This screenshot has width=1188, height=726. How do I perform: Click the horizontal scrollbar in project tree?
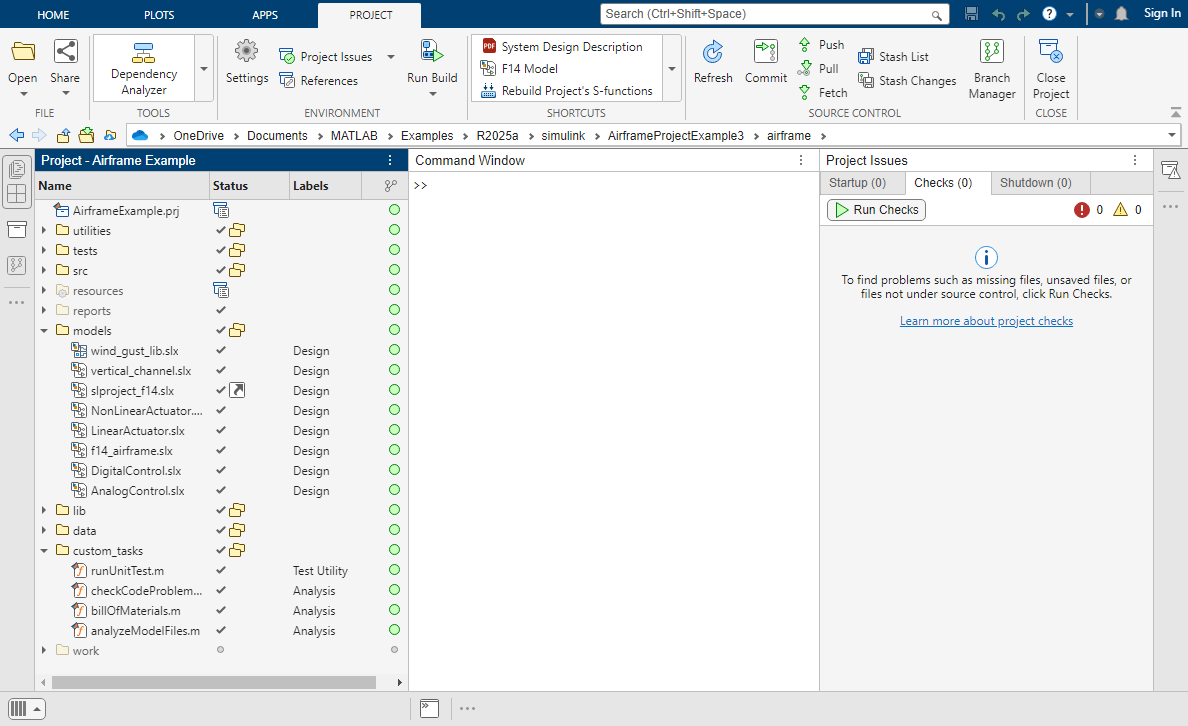click(x=214, y=682)
